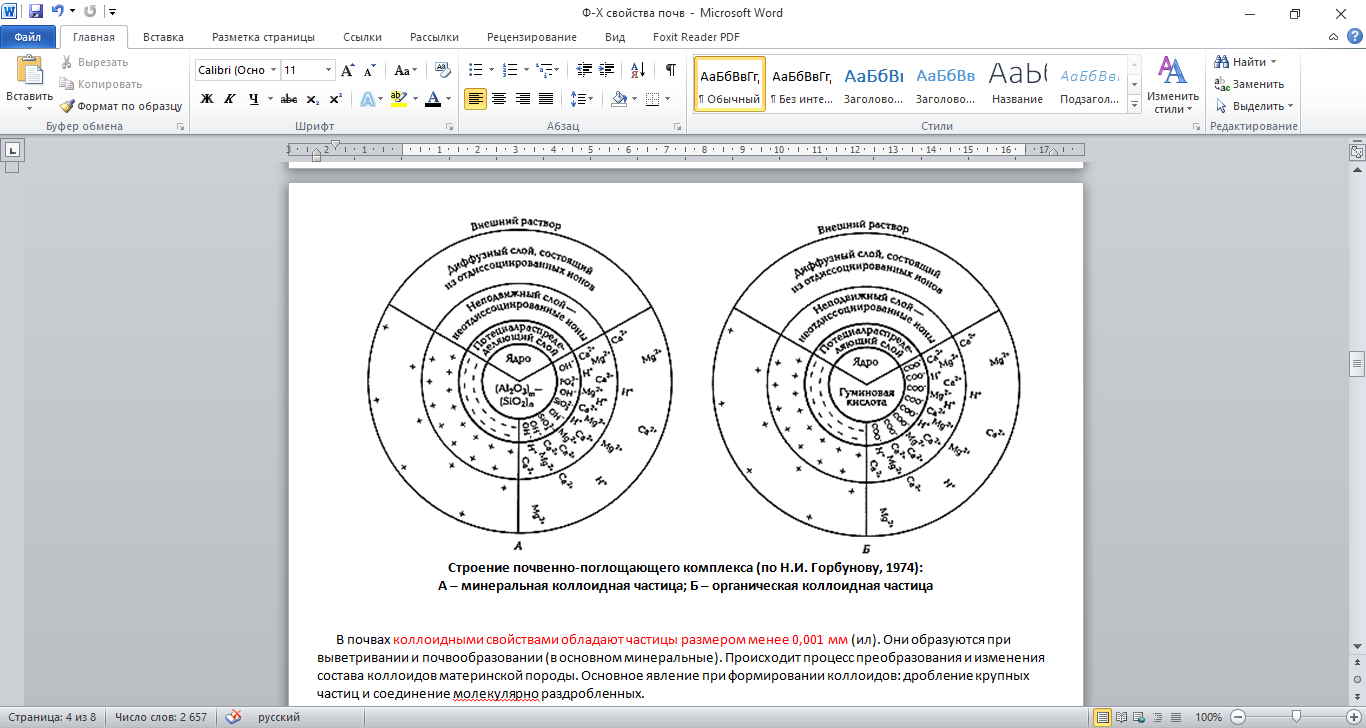Open the line spacing dropdown

(x=581, y=99)
